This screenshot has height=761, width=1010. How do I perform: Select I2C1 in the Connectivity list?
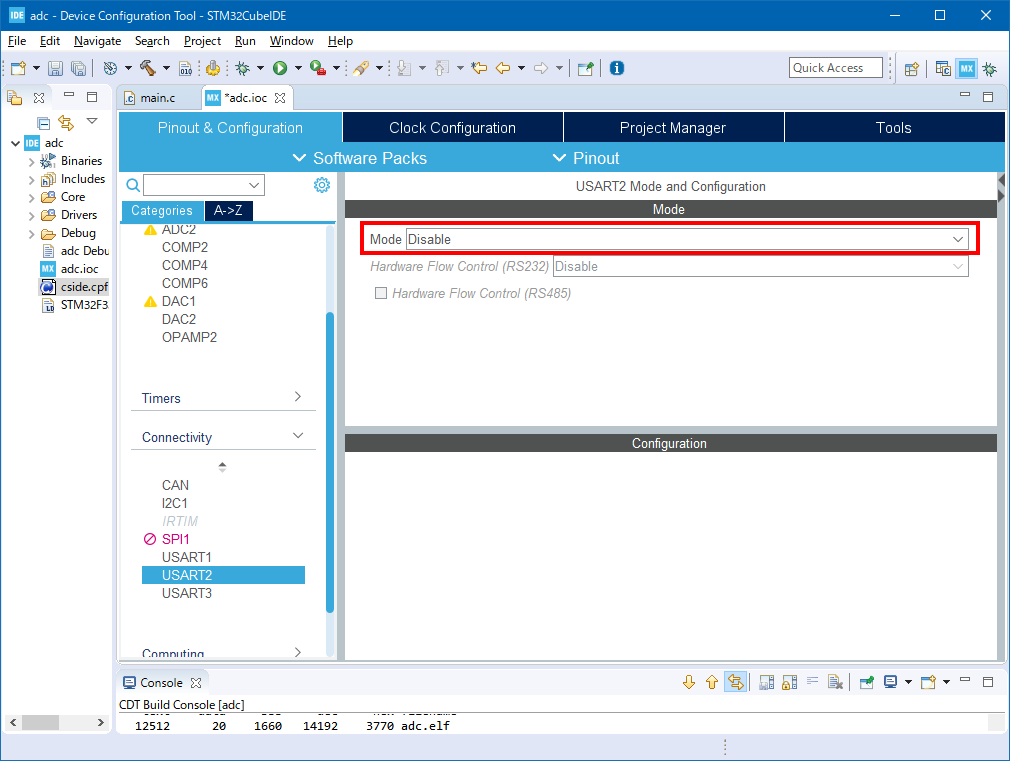(x=175, y=503)
